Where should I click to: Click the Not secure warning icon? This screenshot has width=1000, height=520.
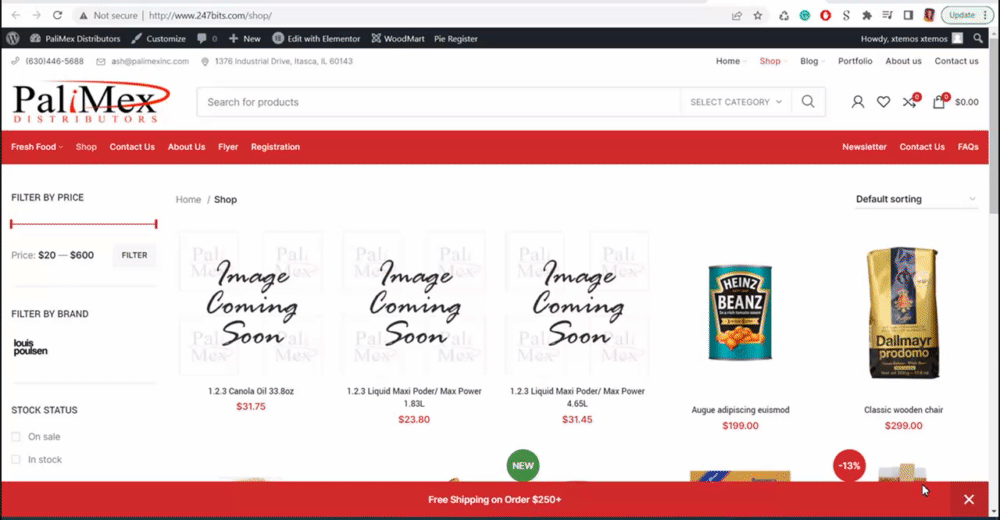84,15
